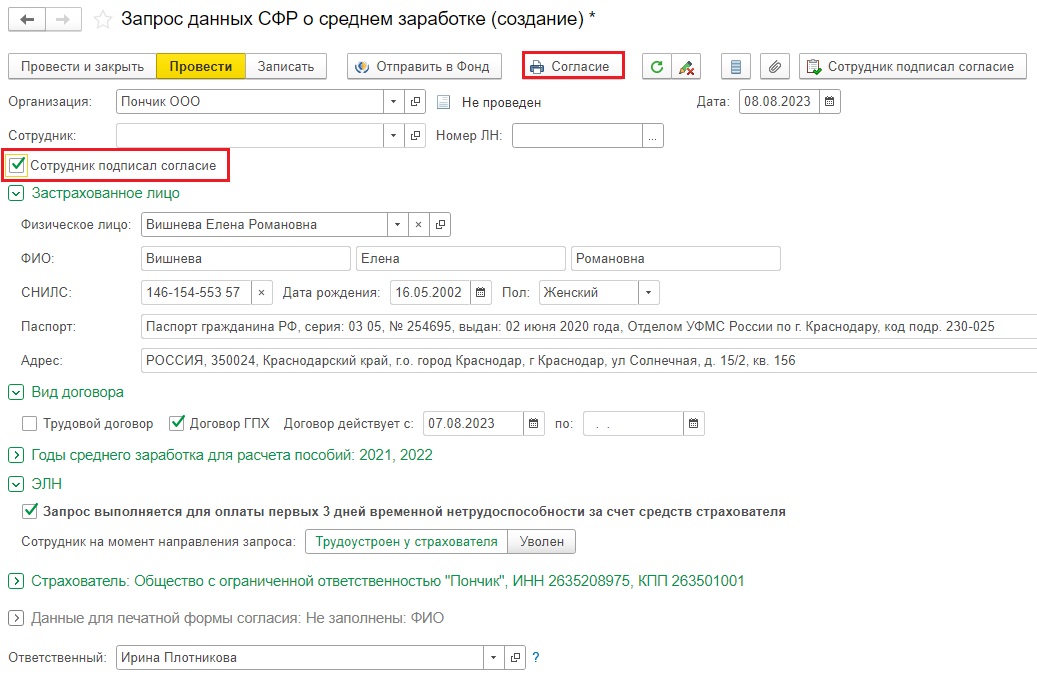Click the Дата рождения field 16.05.2002
The image size is (1037, 675).
tap(431, 293)
